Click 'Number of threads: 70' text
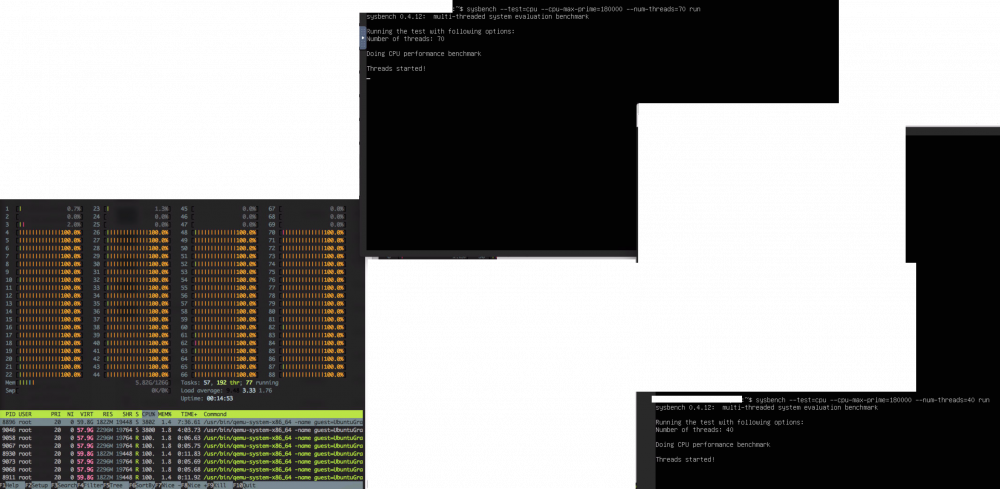 (406, 39)
